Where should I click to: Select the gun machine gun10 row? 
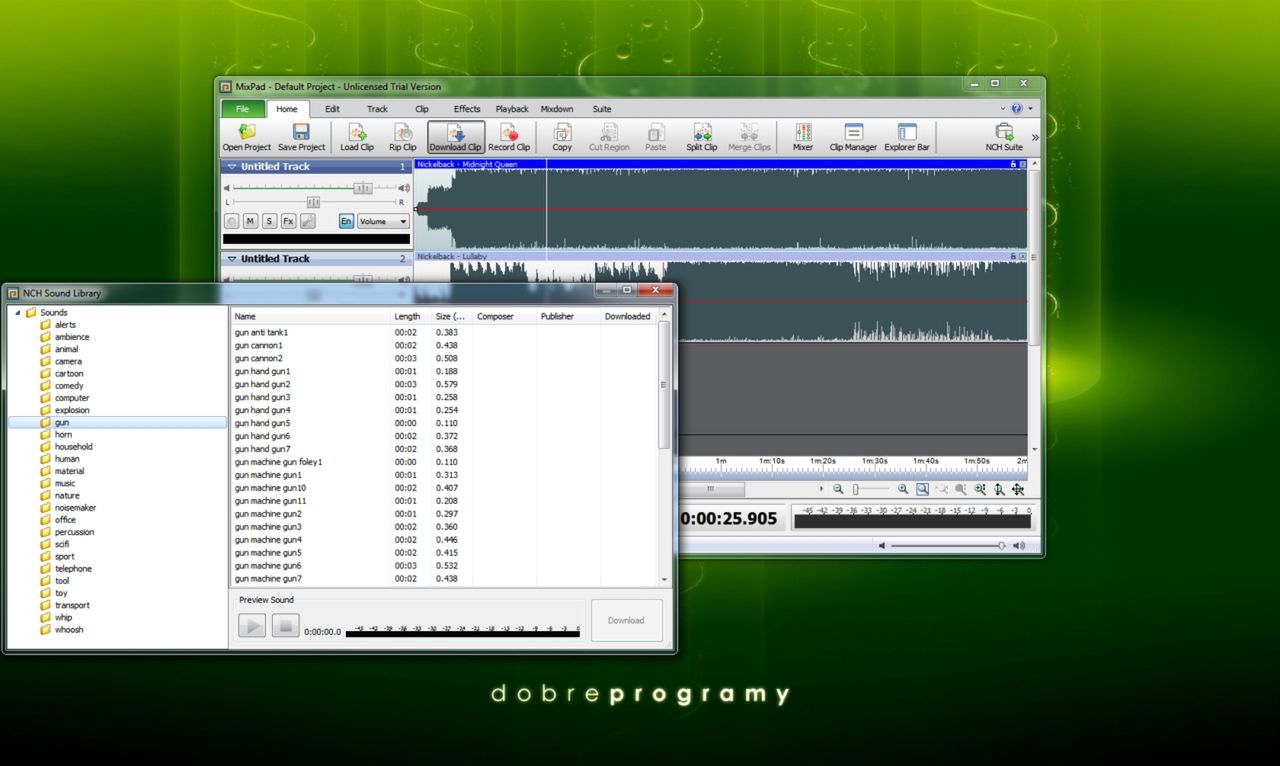(444, 488)
